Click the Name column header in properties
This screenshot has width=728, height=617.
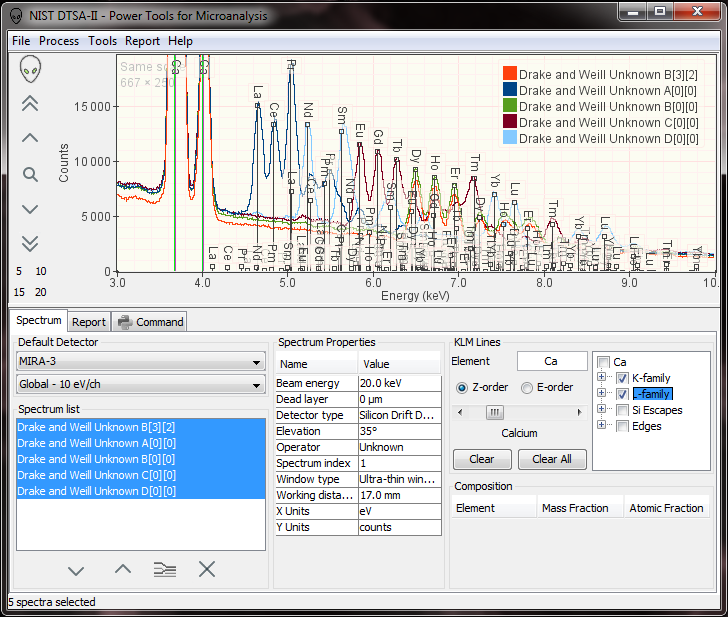(x=317, y=364)
